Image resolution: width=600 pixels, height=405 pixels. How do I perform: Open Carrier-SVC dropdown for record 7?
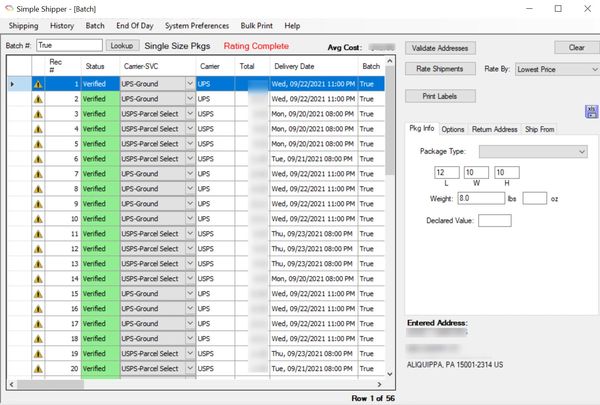pos(189,174)
